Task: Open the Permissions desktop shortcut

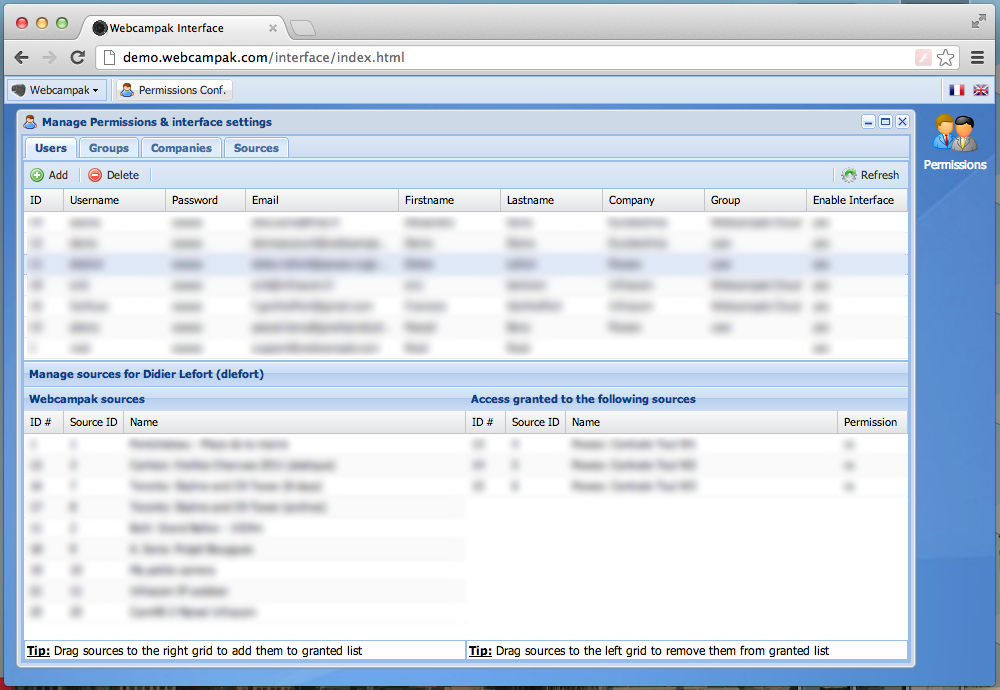Action: pyautogui.click(x=954, y=143)
